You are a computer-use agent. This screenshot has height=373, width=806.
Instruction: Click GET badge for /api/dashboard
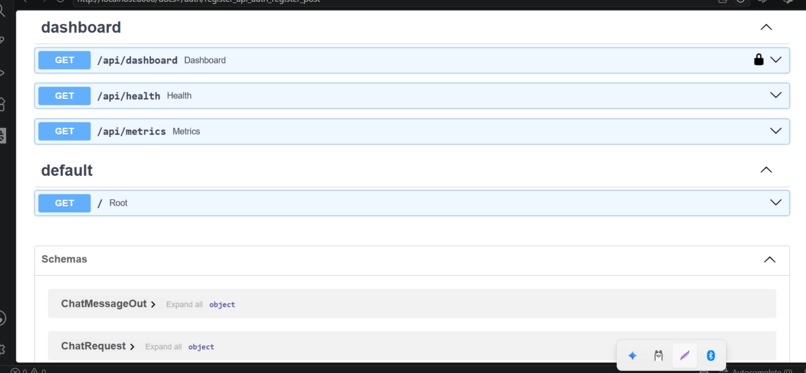64,60
